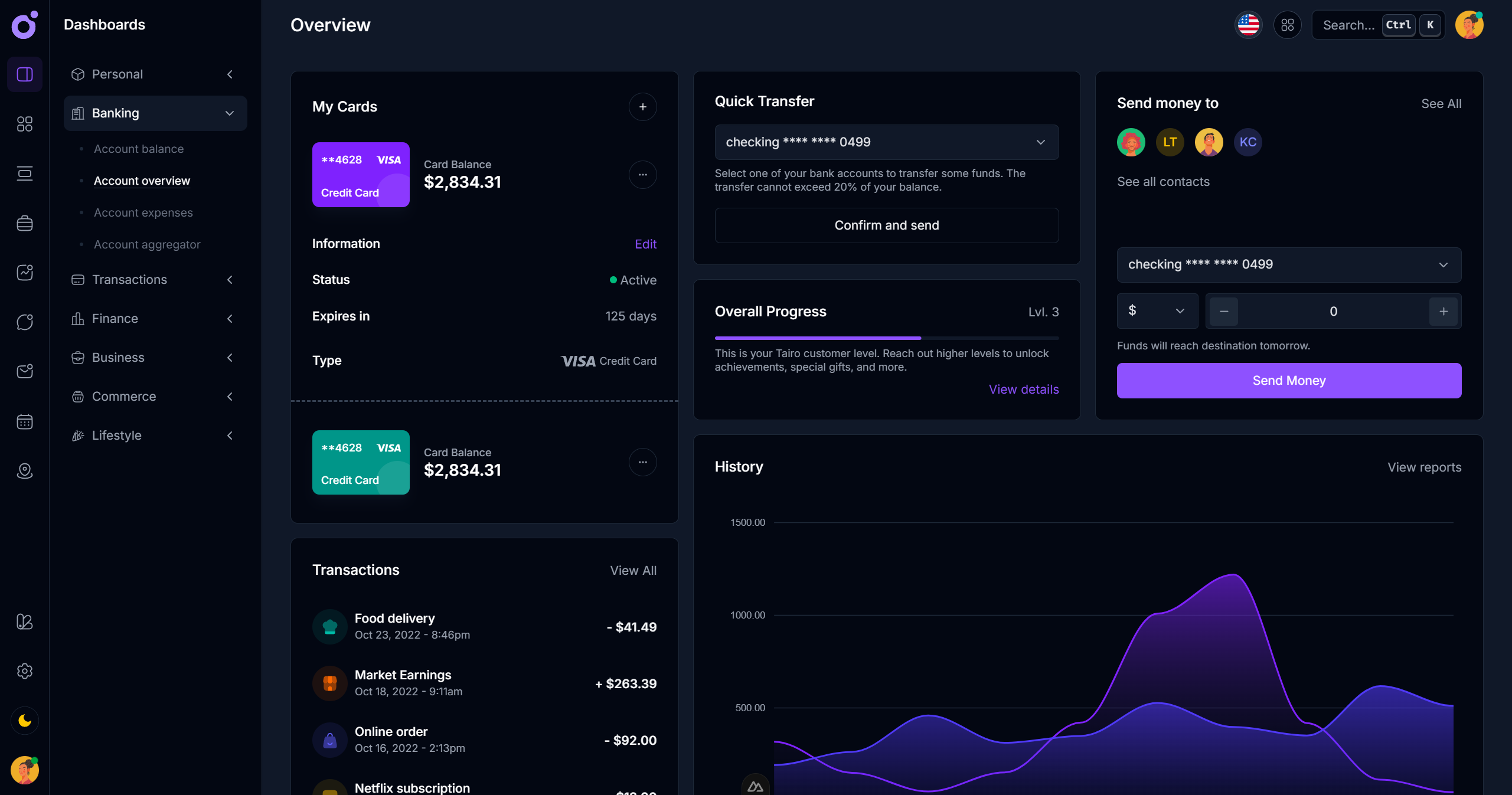
Task: Click the location pin icon in sidebar
Action: 24,471
